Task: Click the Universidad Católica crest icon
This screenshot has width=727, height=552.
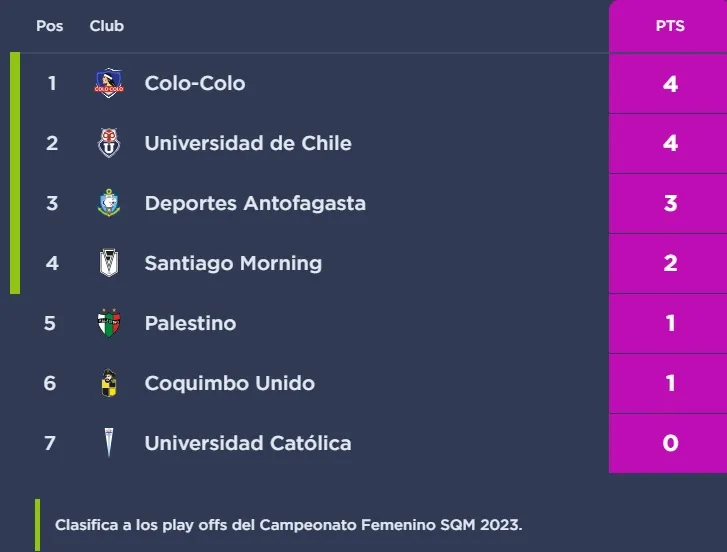Action: pos(108,443)
